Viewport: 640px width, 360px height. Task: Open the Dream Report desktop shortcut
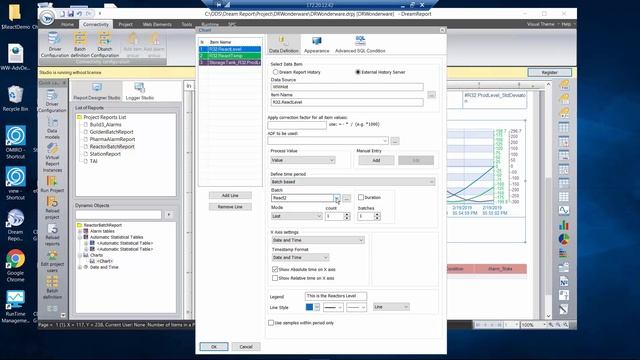tap(16, 224)
